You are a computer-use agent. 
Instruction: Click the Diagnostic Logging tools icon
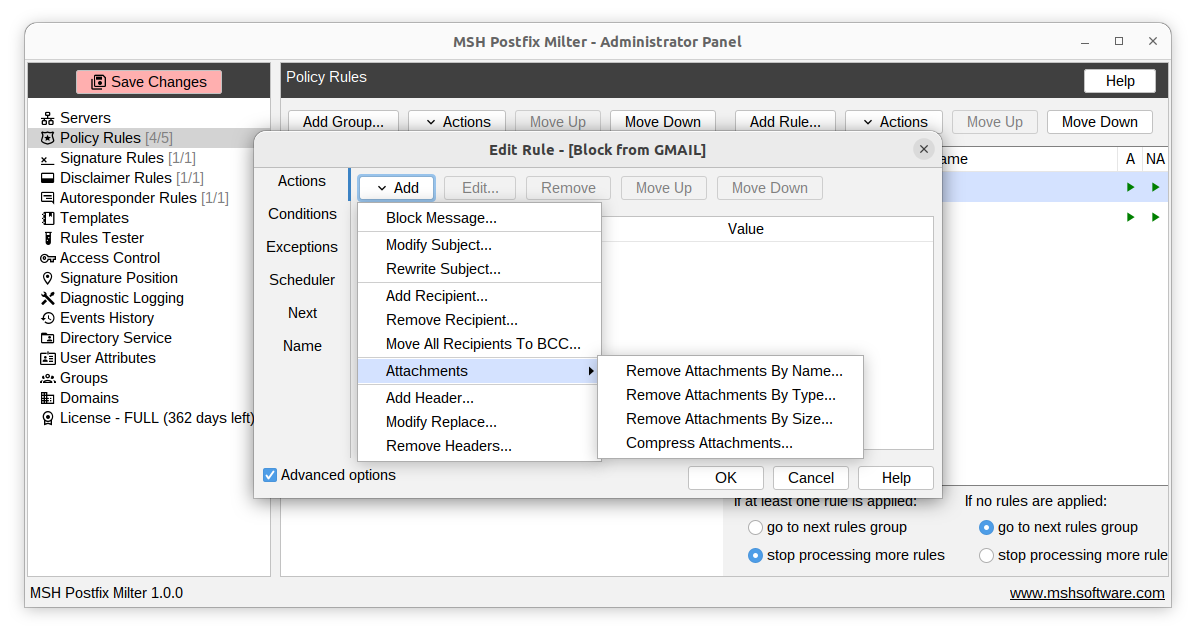(x=47, y=298)
